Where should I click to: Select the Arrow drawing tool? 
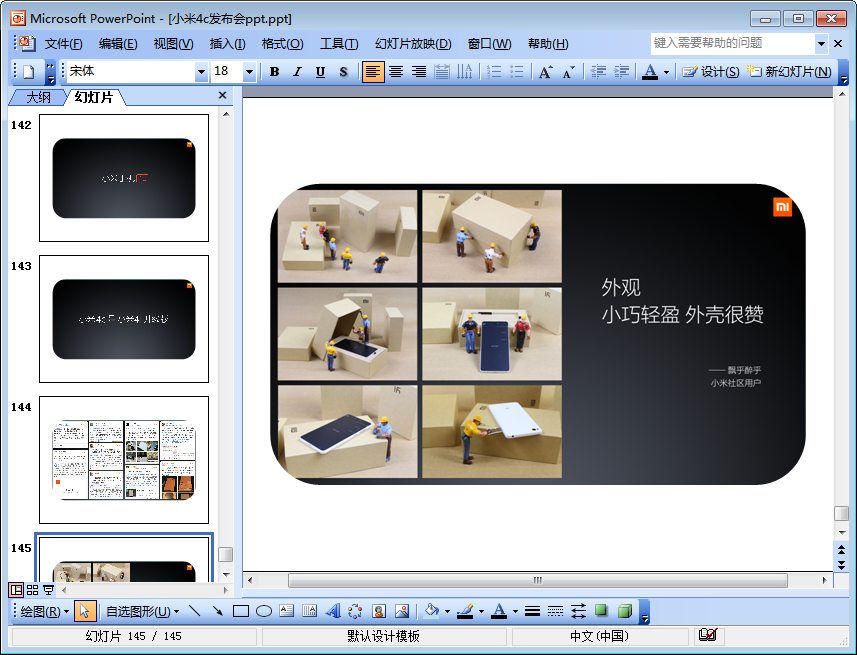tap(218, 611)
